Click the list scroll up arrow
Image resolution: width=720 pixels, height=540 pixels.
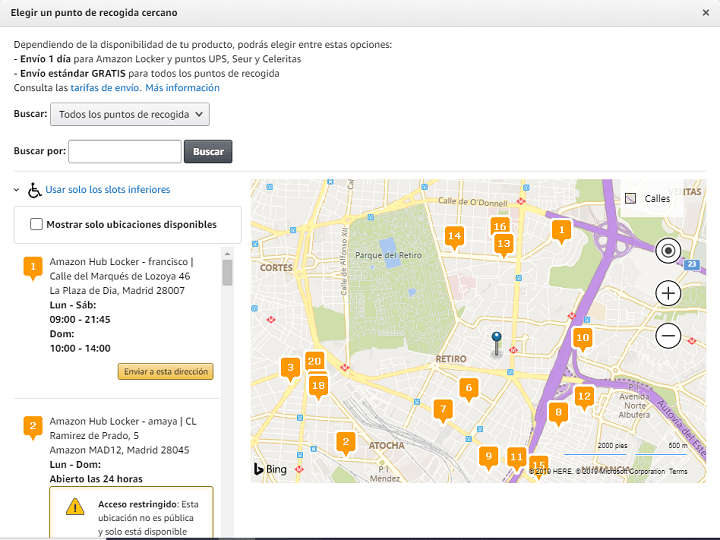[227, 253]
